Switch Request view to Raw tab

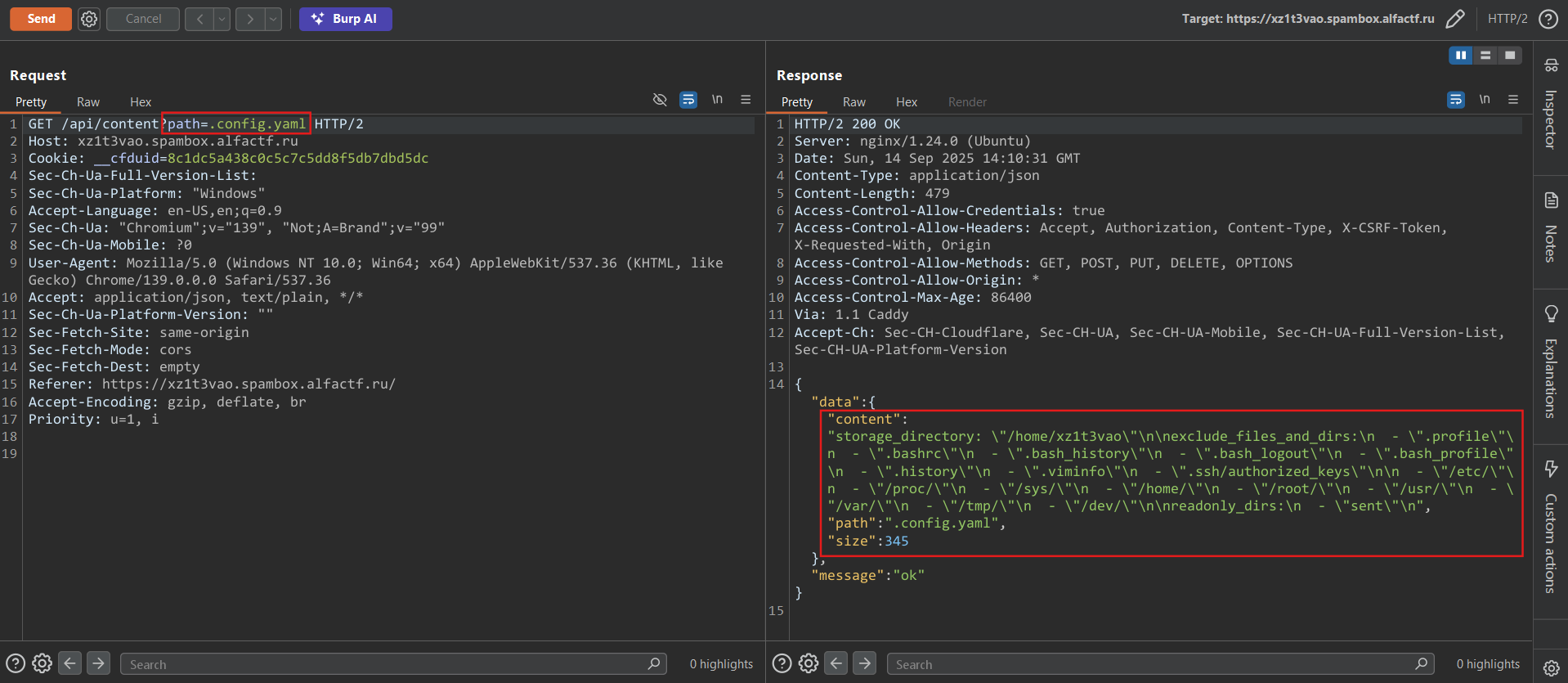[x=88, y=102]
